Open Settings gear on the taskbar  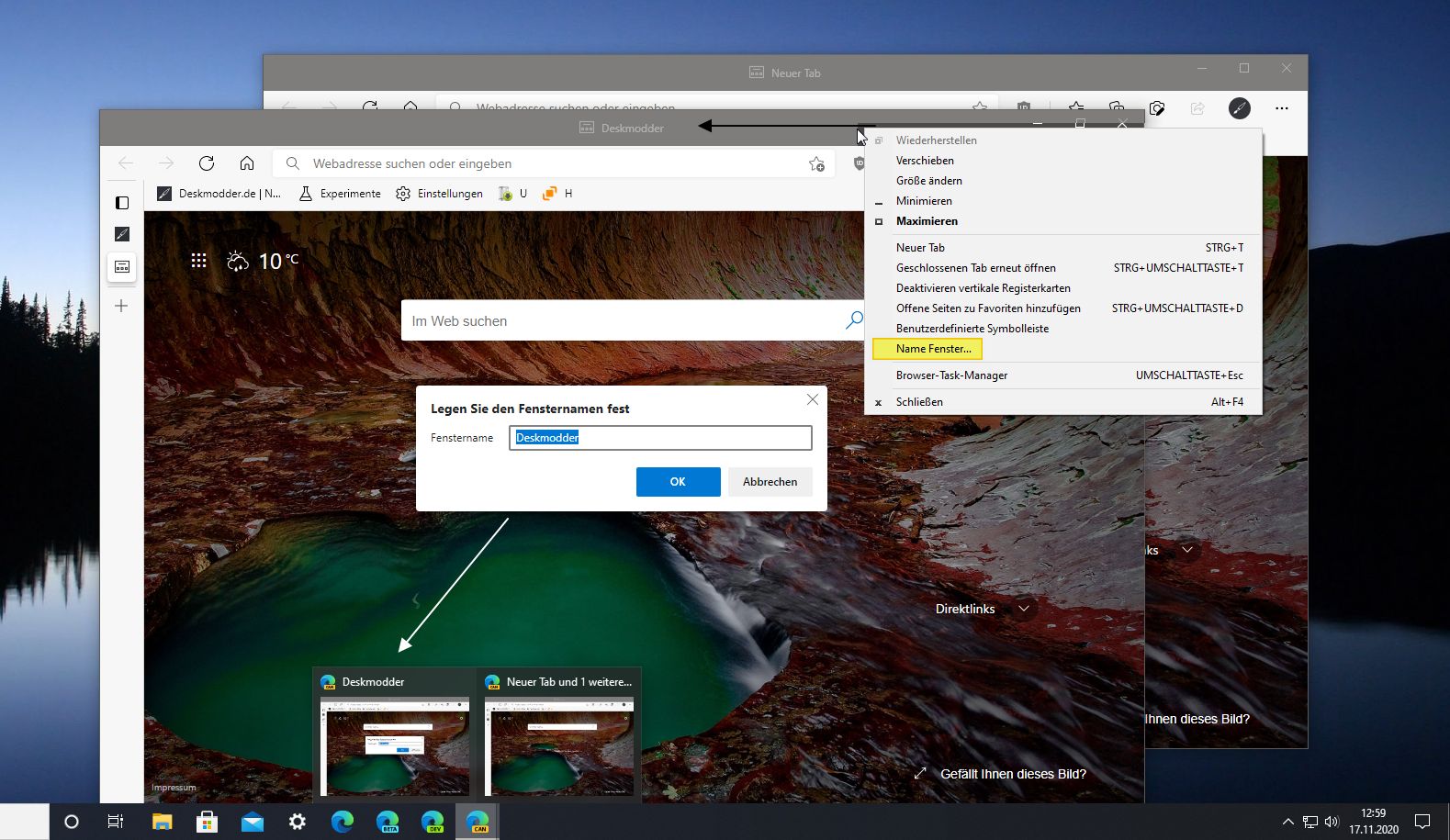point(298,822)
